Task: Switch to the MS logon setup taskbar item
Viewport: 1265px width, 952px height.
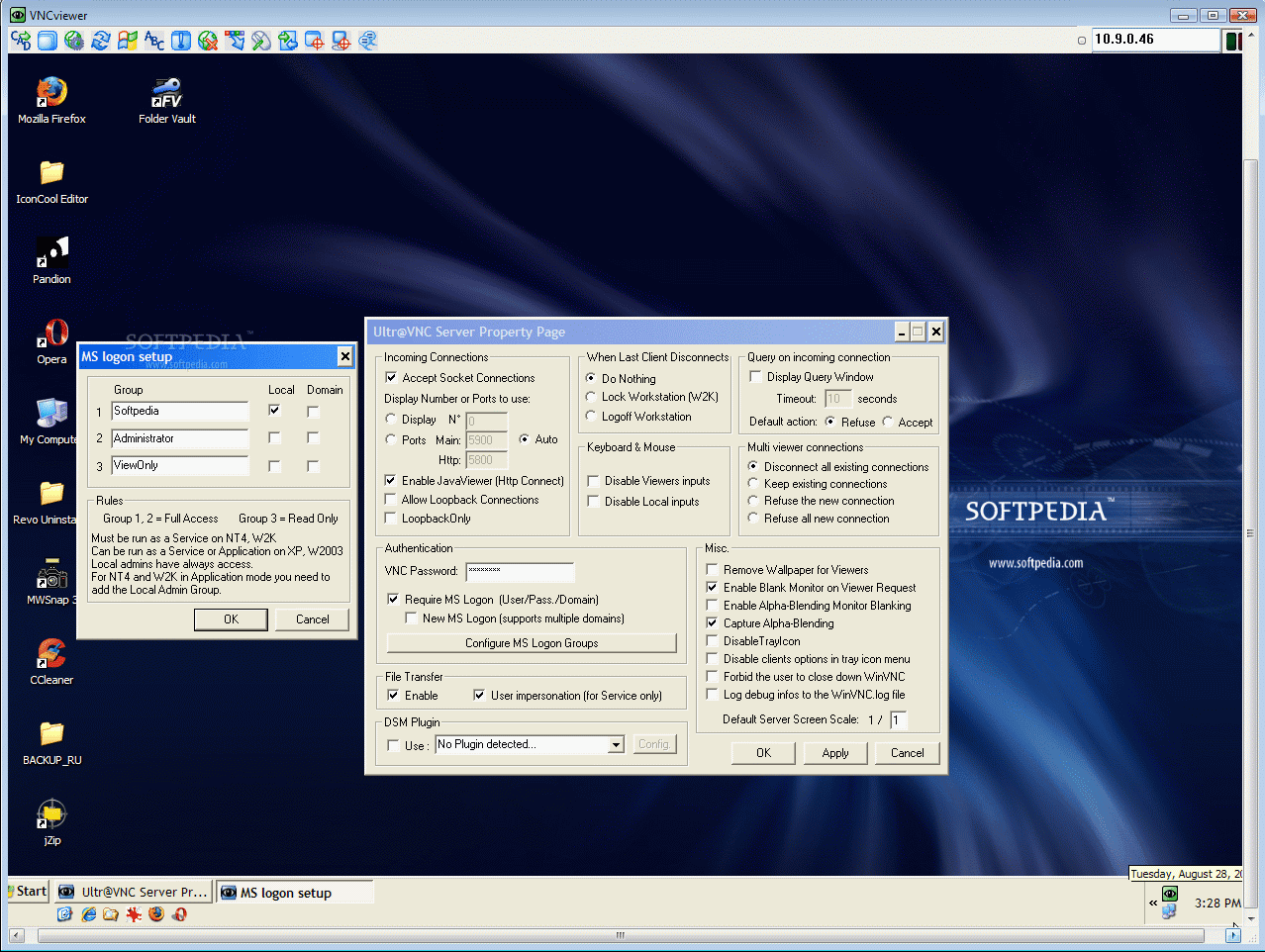Action: (295, 892)
